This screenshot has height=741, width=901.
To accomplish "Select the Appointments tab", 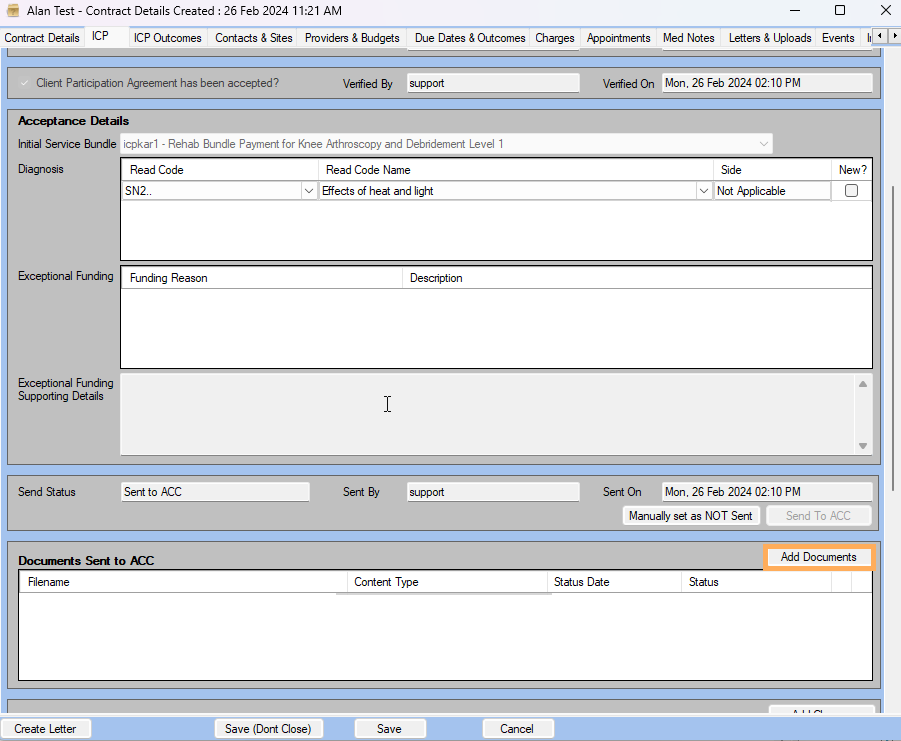I will click(619, 38).
